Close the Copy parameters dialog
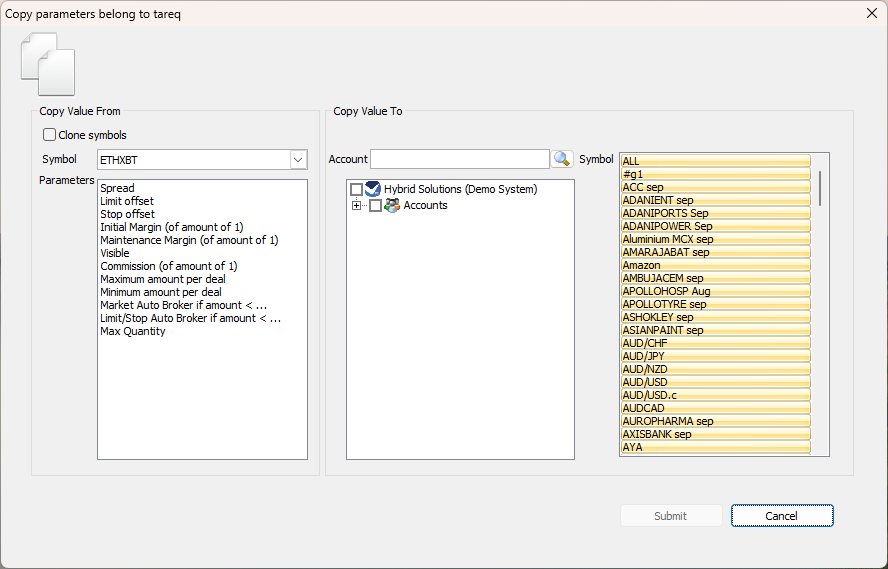888x569 pixels. pos(868,14)
